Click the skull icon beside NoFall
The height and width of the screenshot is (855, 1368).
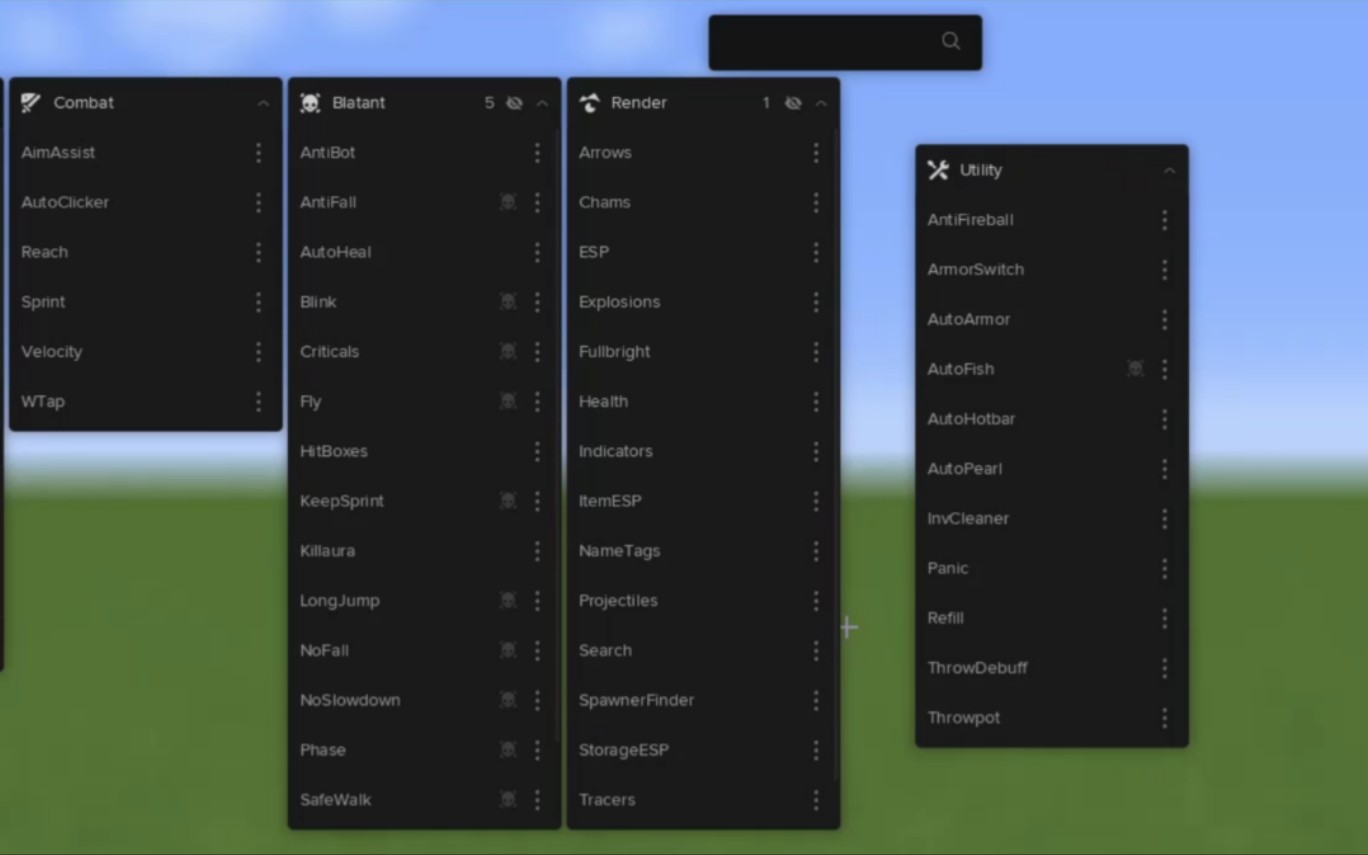point(508,650)
